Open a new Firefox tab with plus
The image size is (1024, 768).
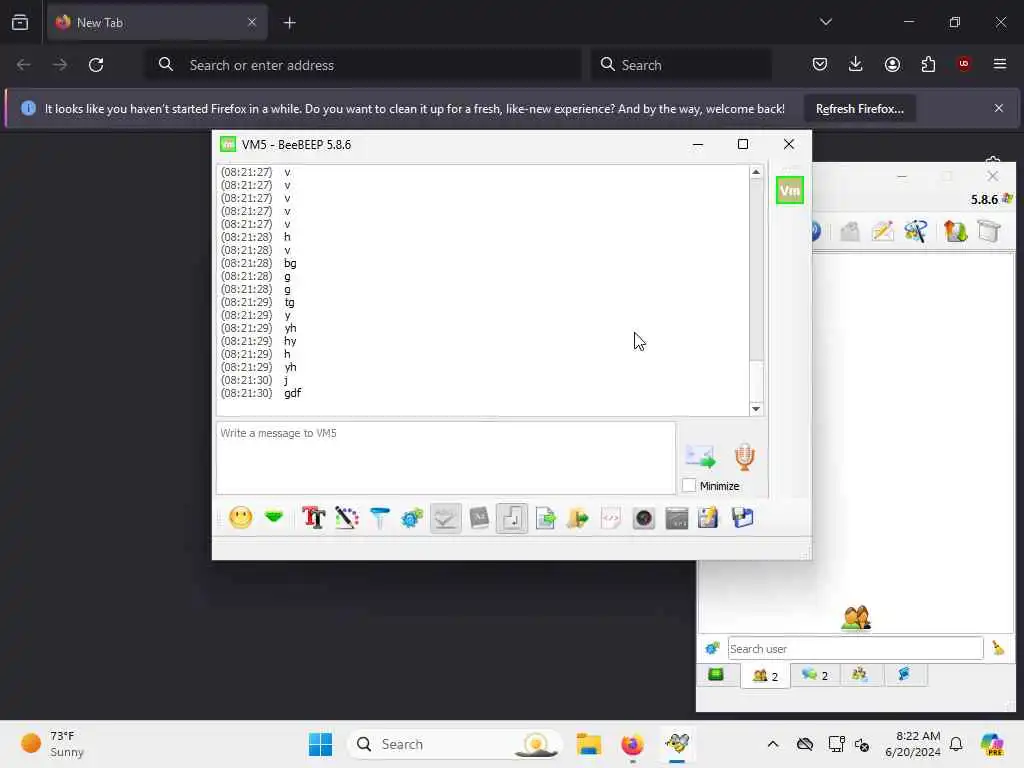[x=289, y=23]
